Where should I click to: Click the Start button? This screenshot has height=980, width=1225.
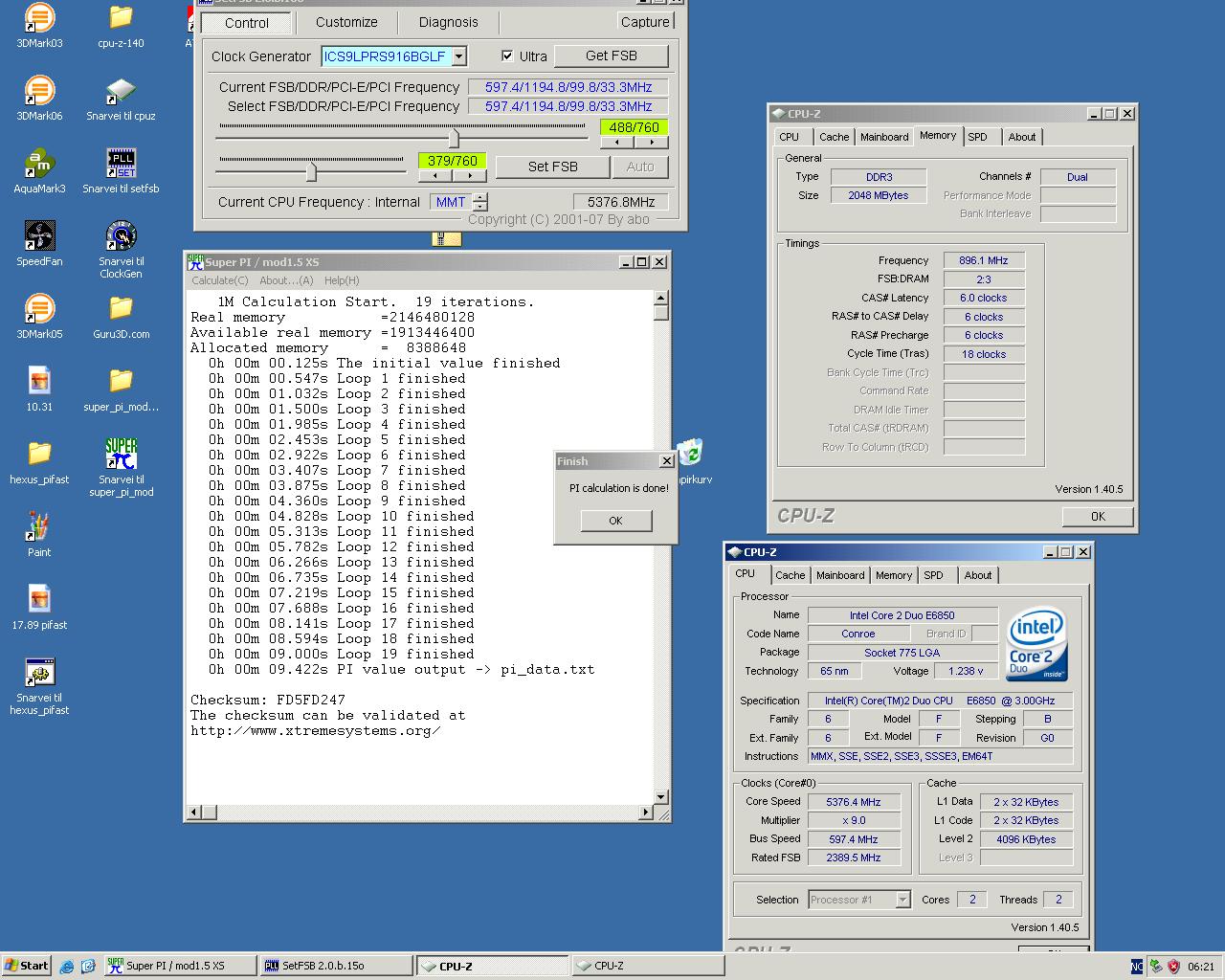pos(27,966)
